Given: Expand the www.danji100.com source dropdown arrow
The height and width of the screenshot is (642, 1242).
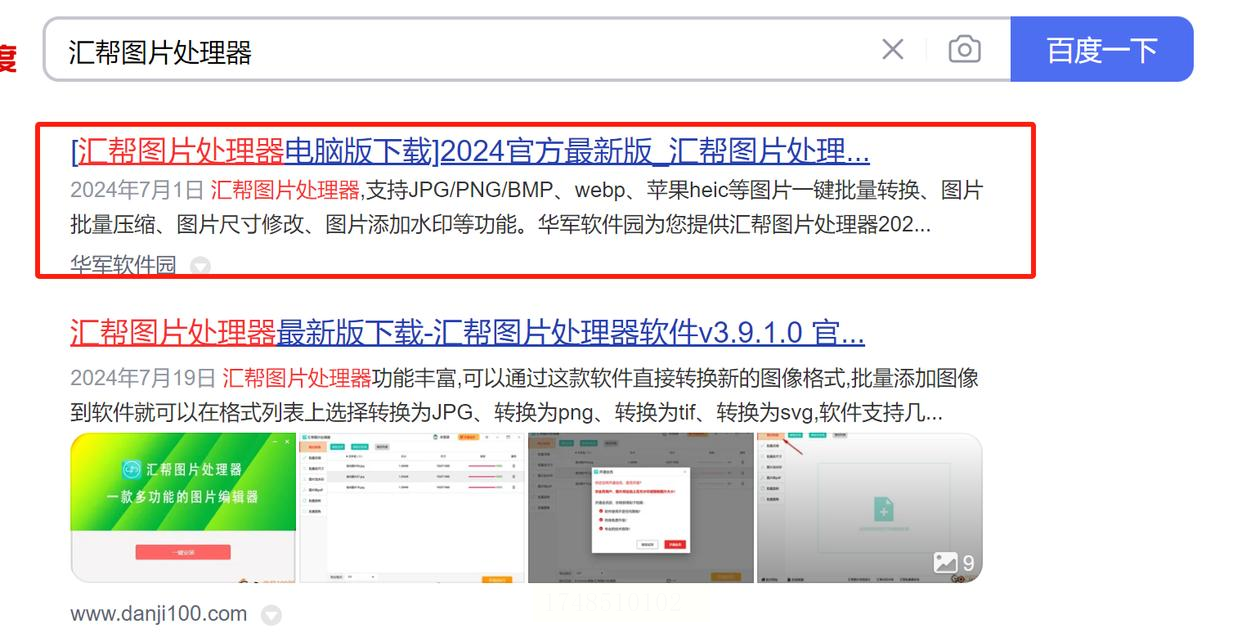Looking at the screenshot, I should (271, 615).
